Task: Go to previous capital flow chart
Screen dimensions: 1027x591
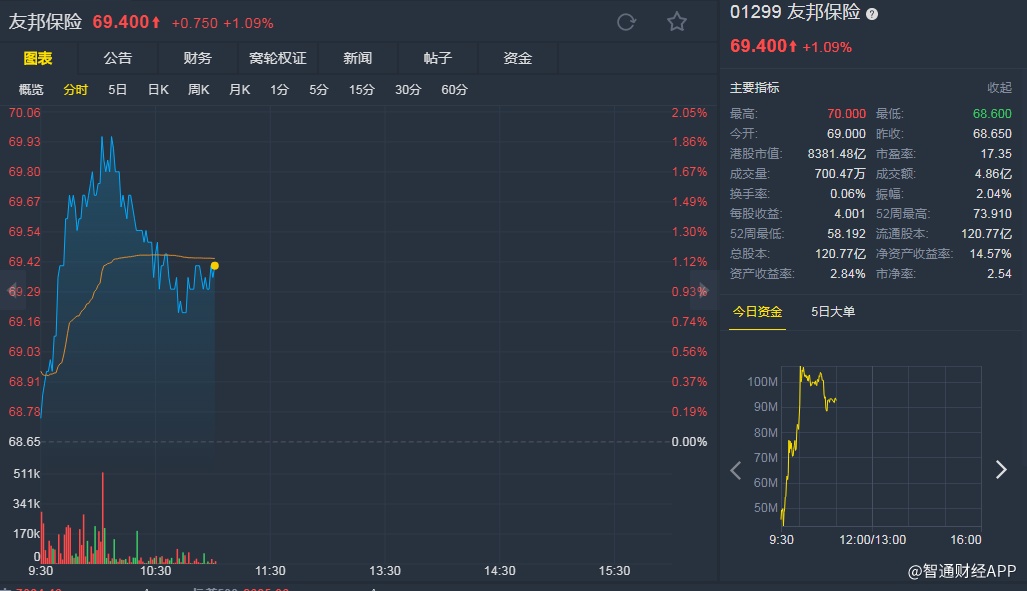Action: tap(736, 470)
